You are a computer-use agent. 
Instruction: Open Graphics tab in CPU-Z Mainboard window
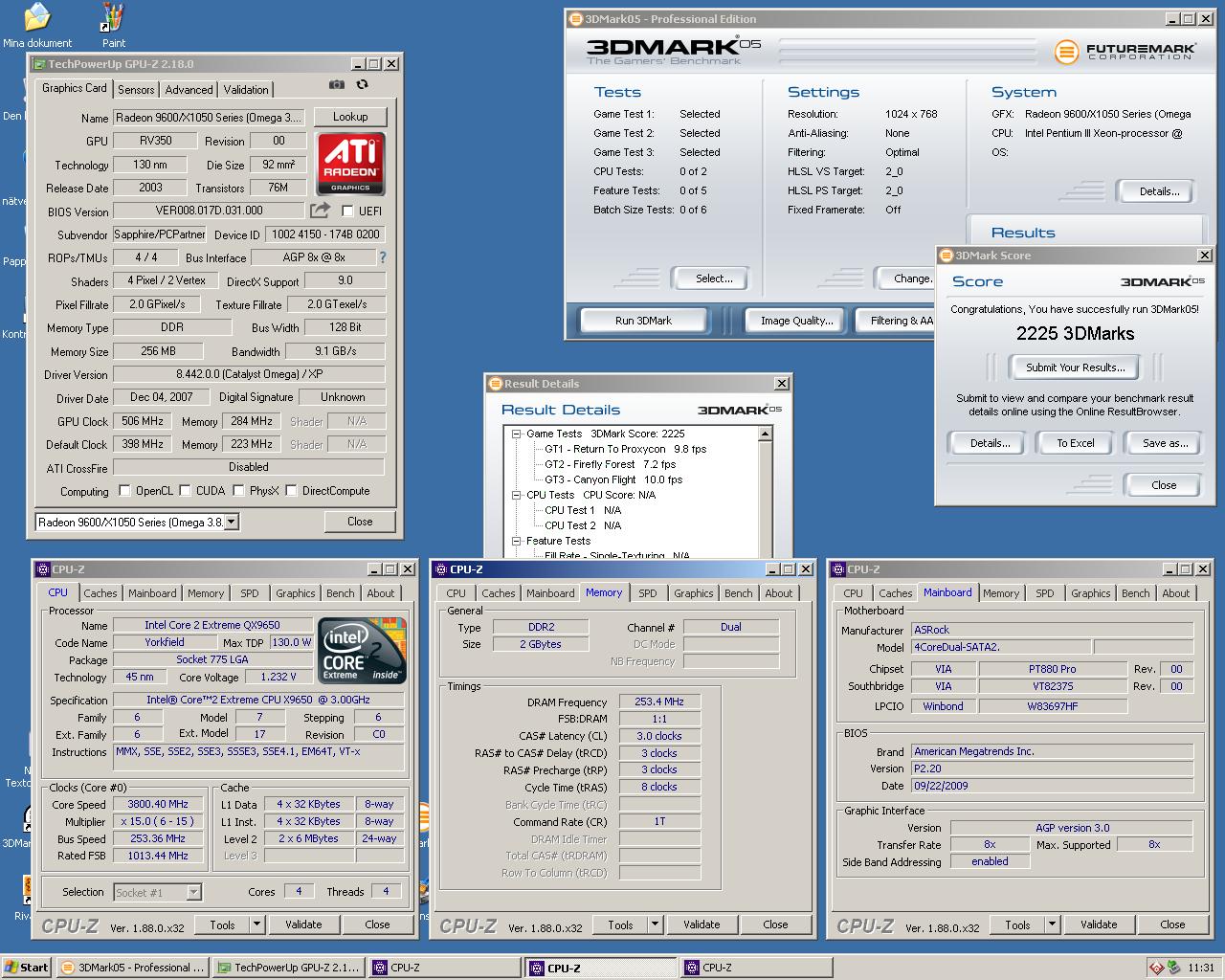[1091, 593]
